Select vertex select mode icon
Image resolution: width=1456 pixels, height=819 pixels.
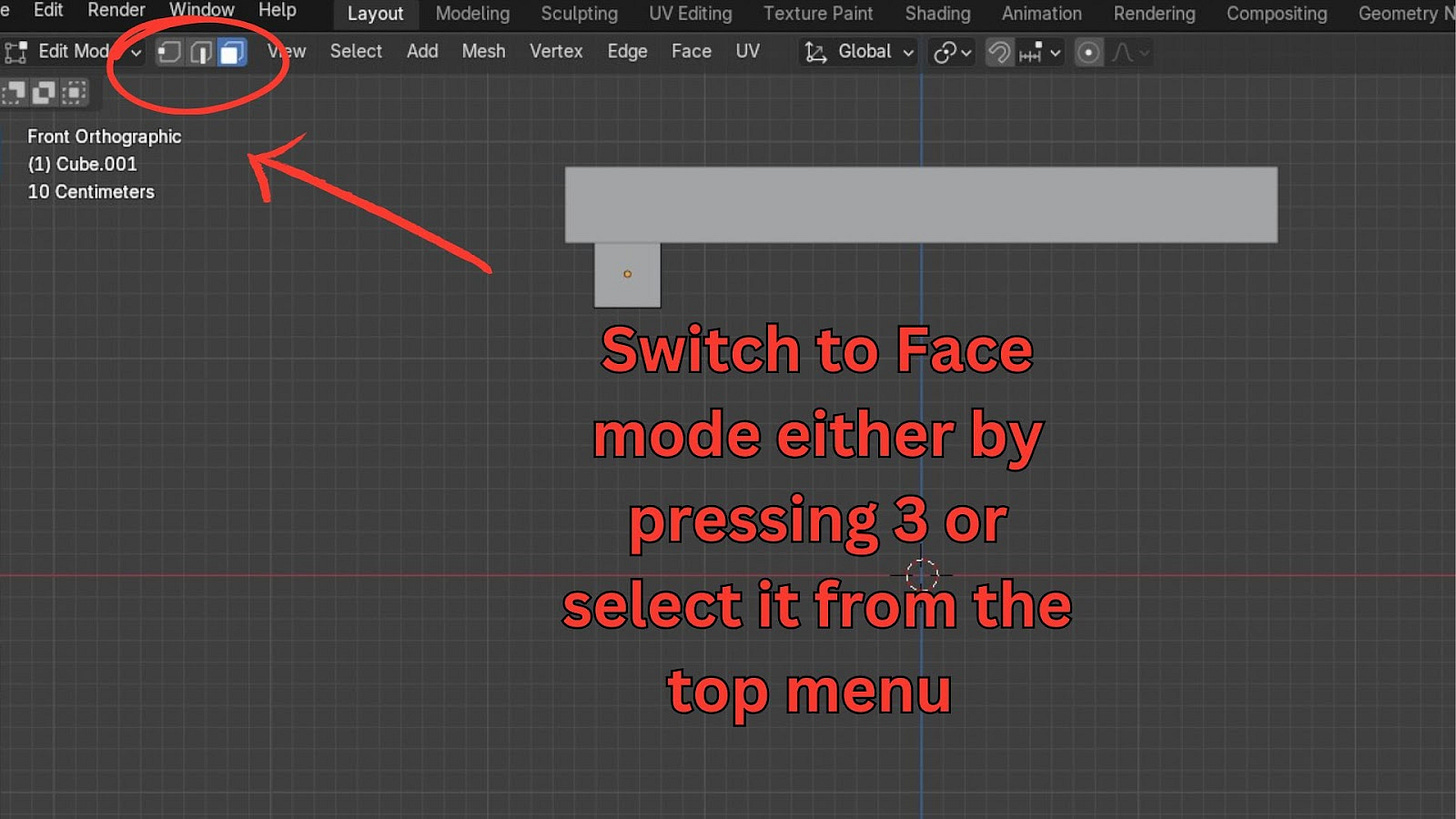(170, 52)
